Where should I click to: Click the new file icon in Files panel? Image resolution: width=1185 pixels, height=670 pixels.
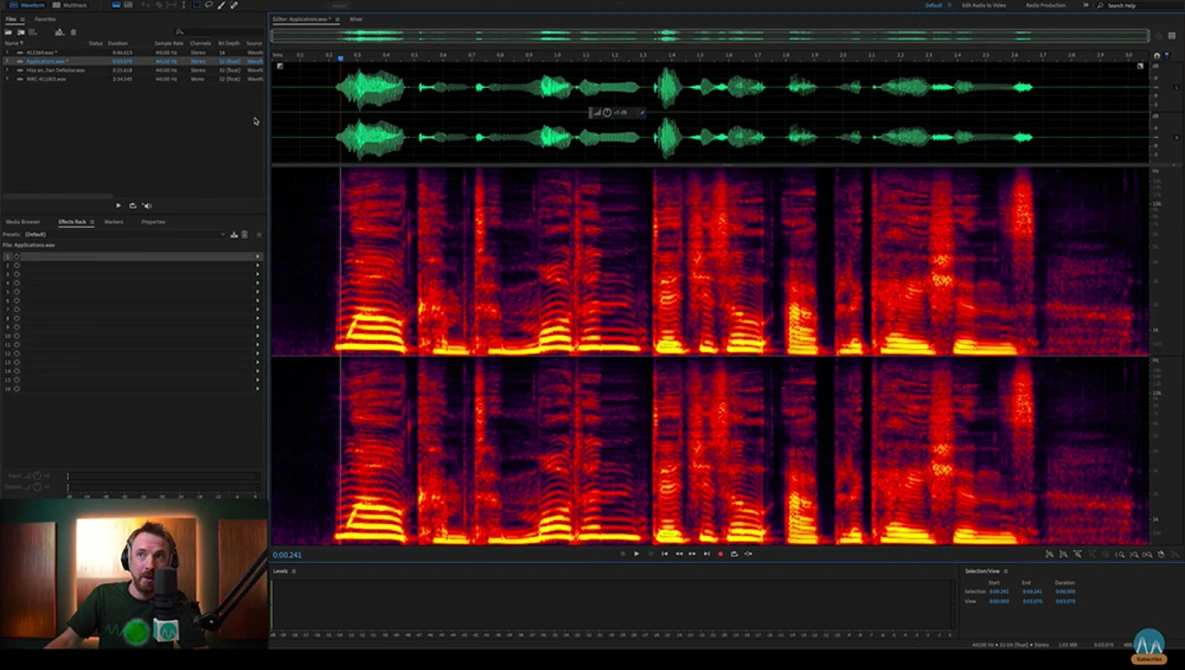(32, 32)
